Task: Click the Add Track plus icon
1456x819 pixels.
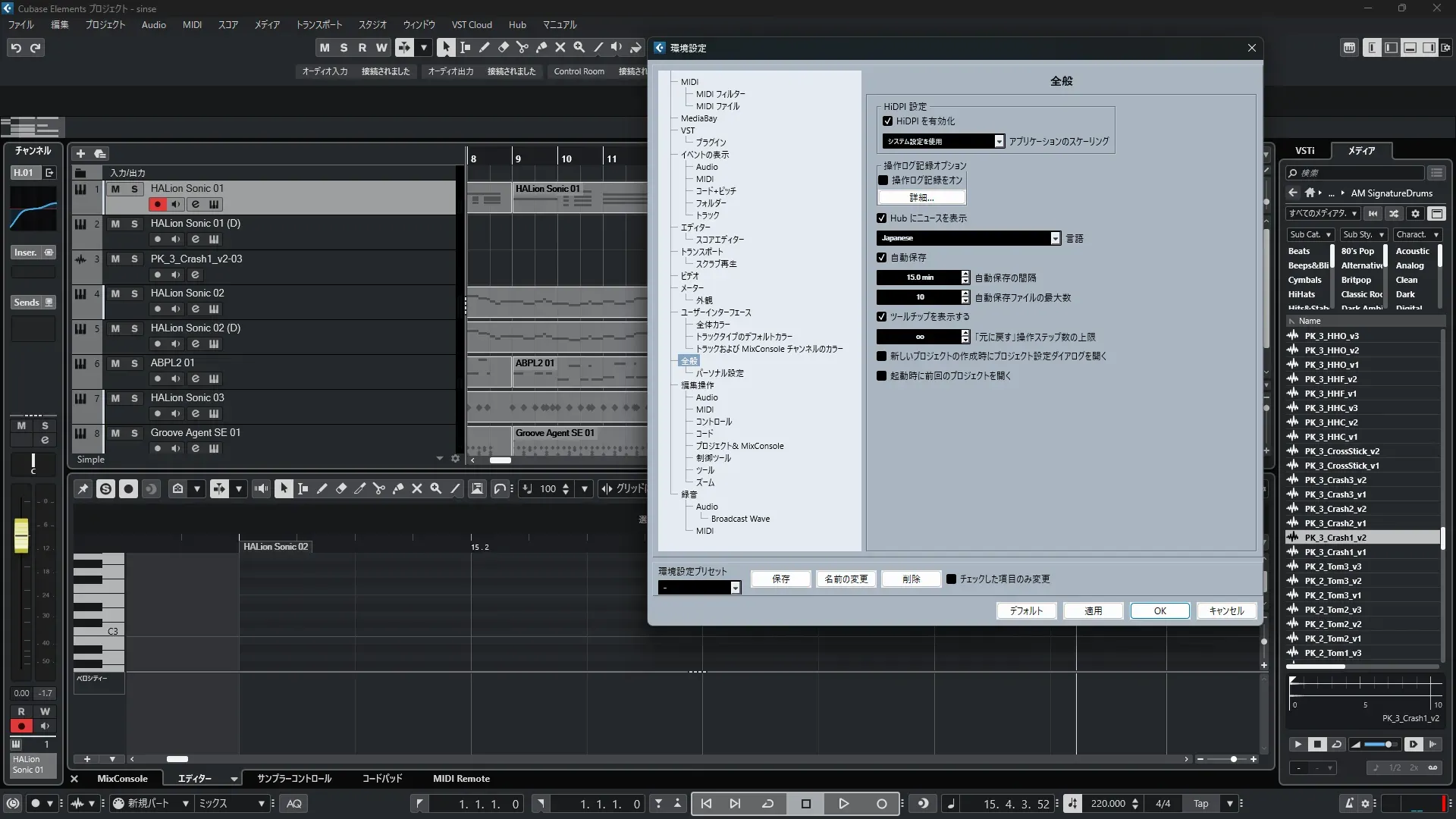Action: [x=80, y=153]
